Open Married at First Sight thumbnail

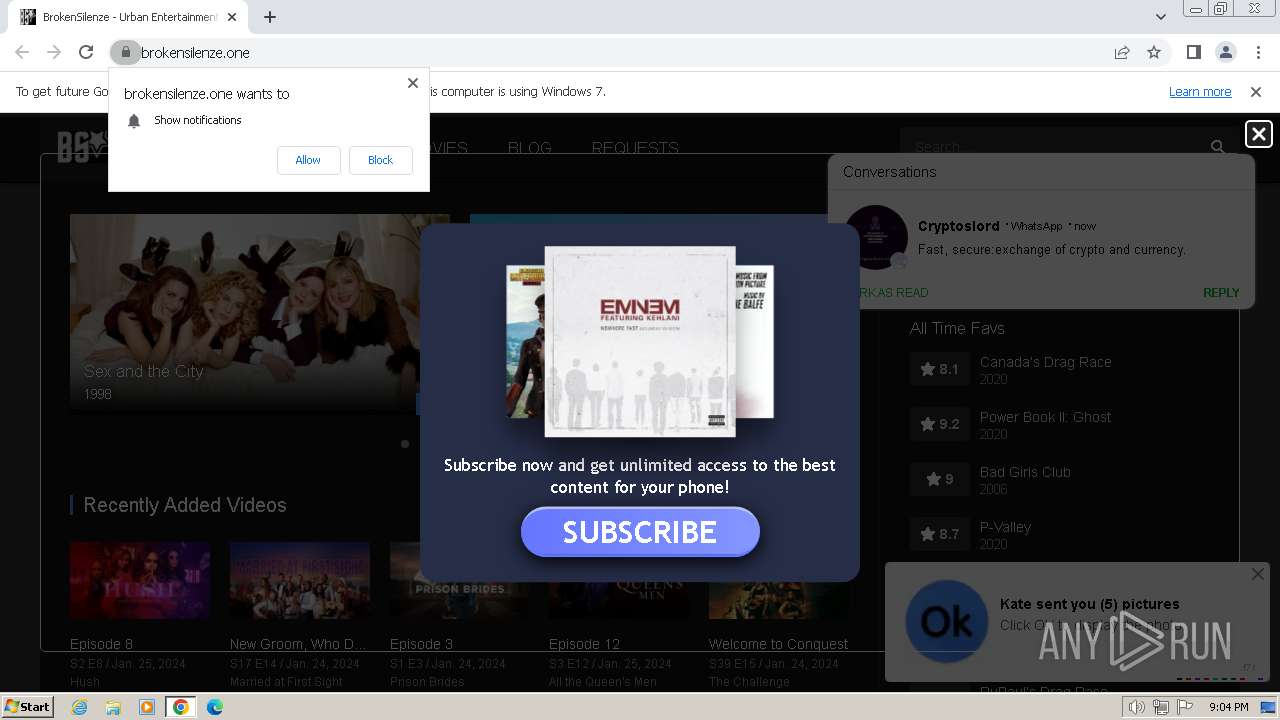tap(300, 581)
